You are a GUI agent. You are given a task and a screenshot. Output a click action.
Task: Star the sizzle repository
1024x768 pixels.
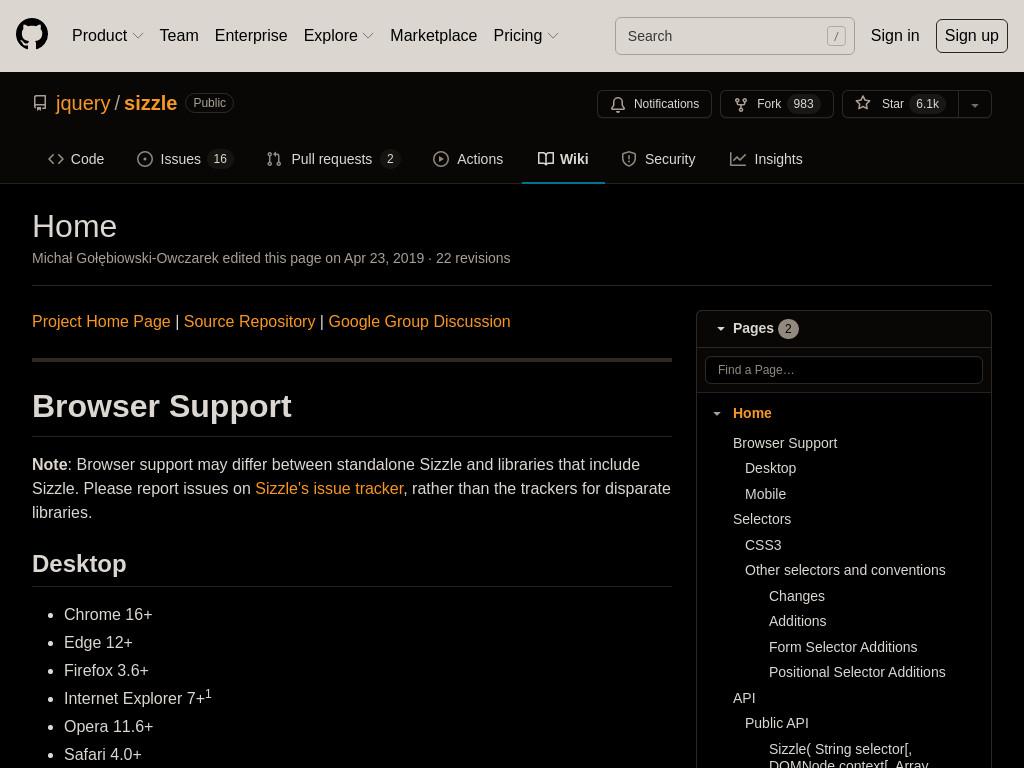click(900, 104)
